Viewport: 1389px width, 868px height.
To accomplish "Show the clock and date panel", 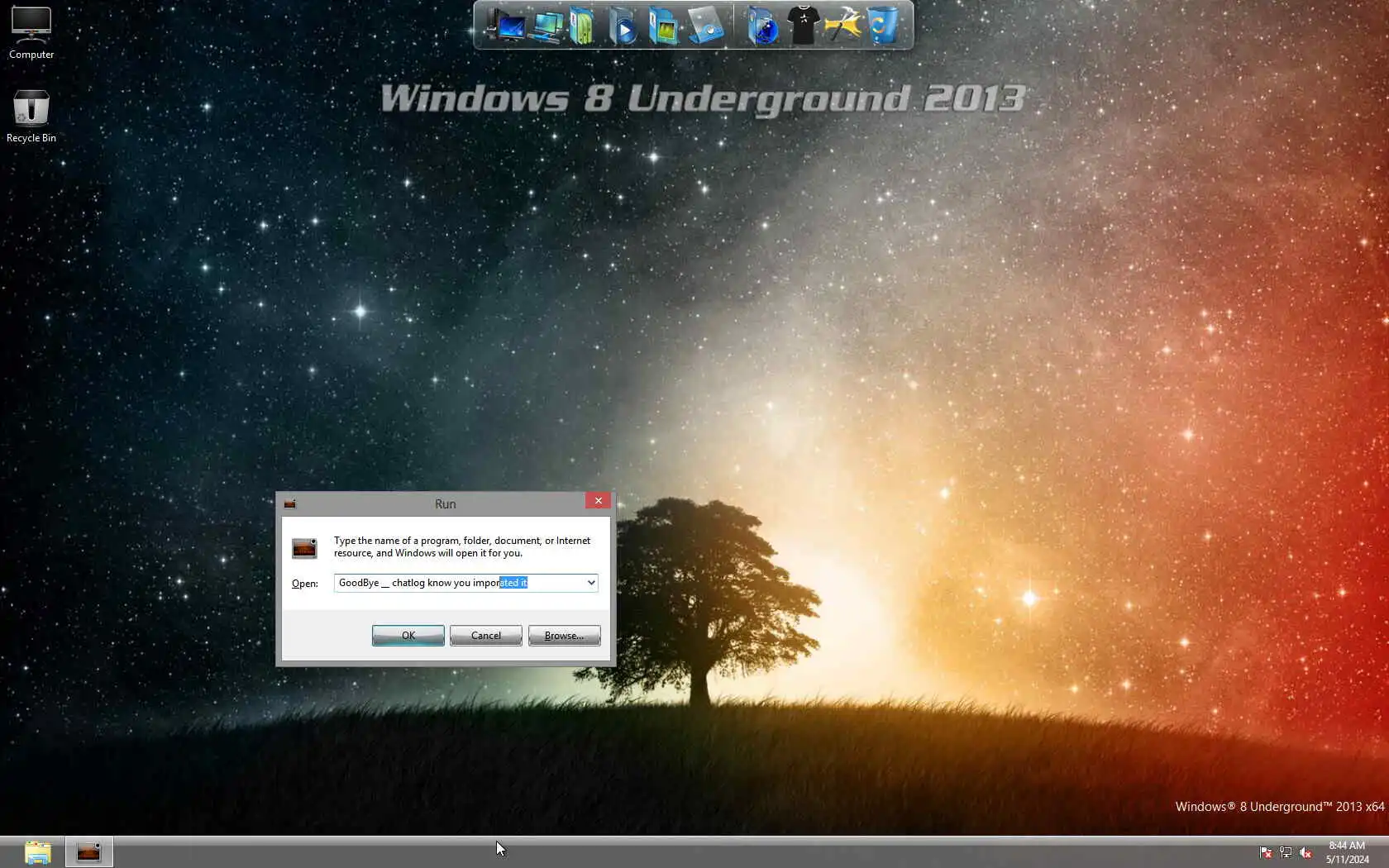I will pyautogui.click(x=1347, y=852).
